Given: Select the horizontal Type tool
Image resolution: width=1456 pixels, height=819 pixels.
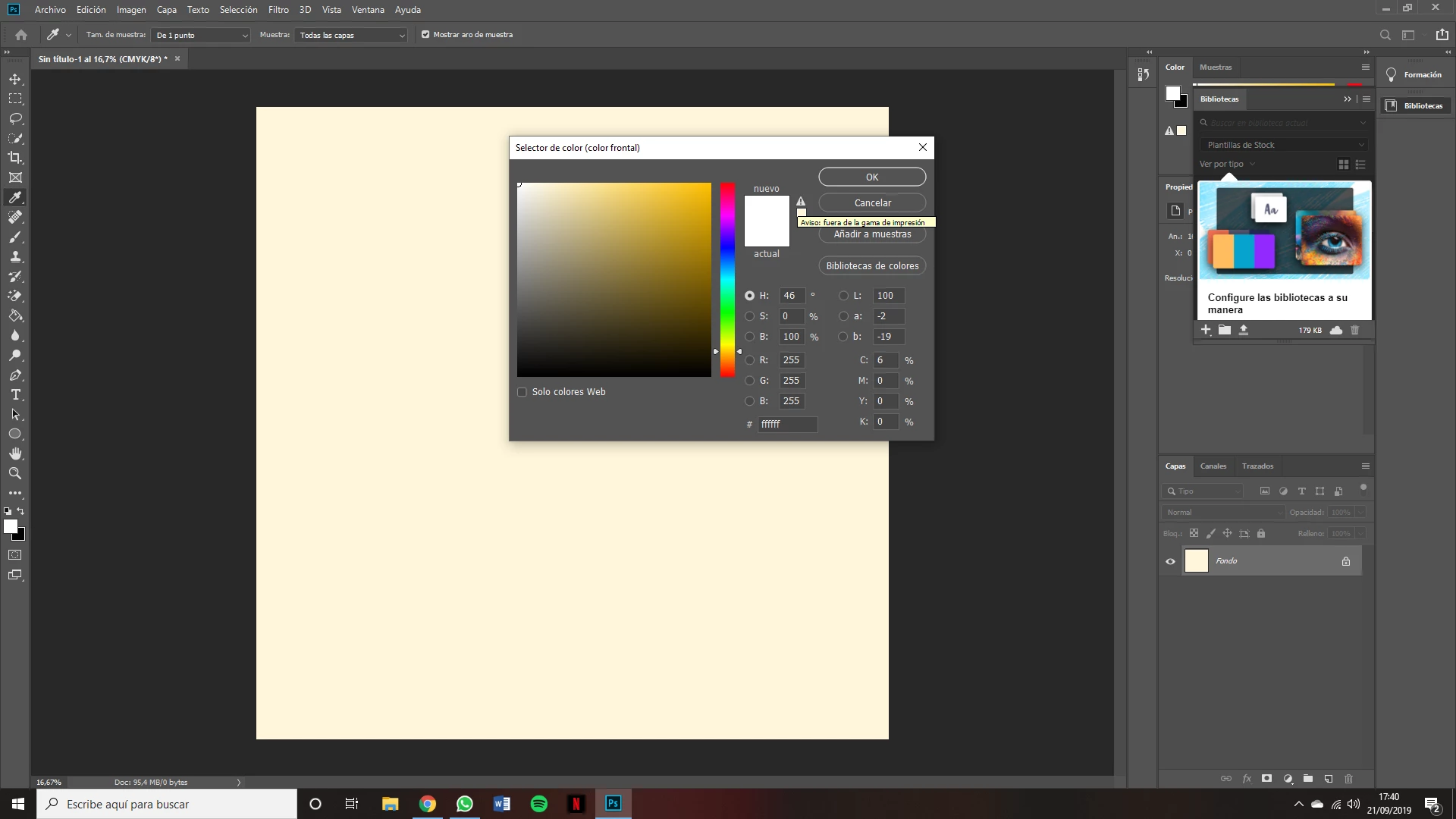Looking at the screenshot, I should [15, 395].
